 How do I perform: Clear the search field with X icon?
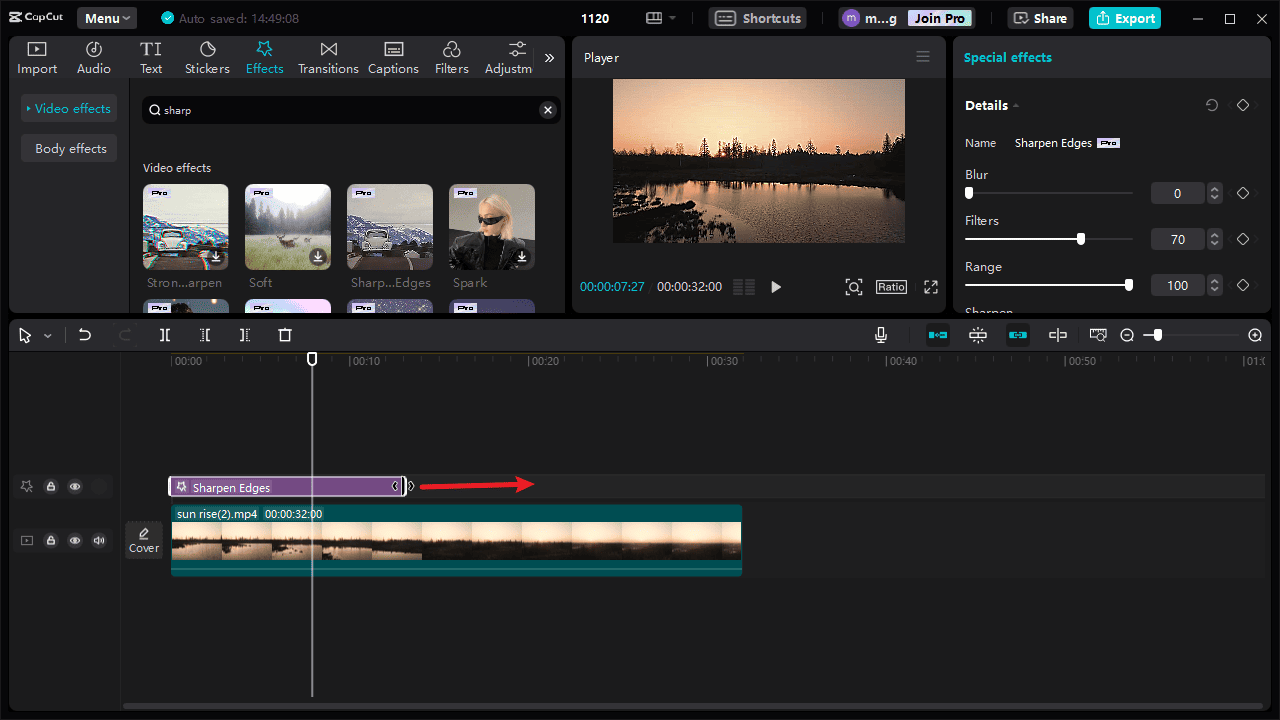tap(548, 110)
